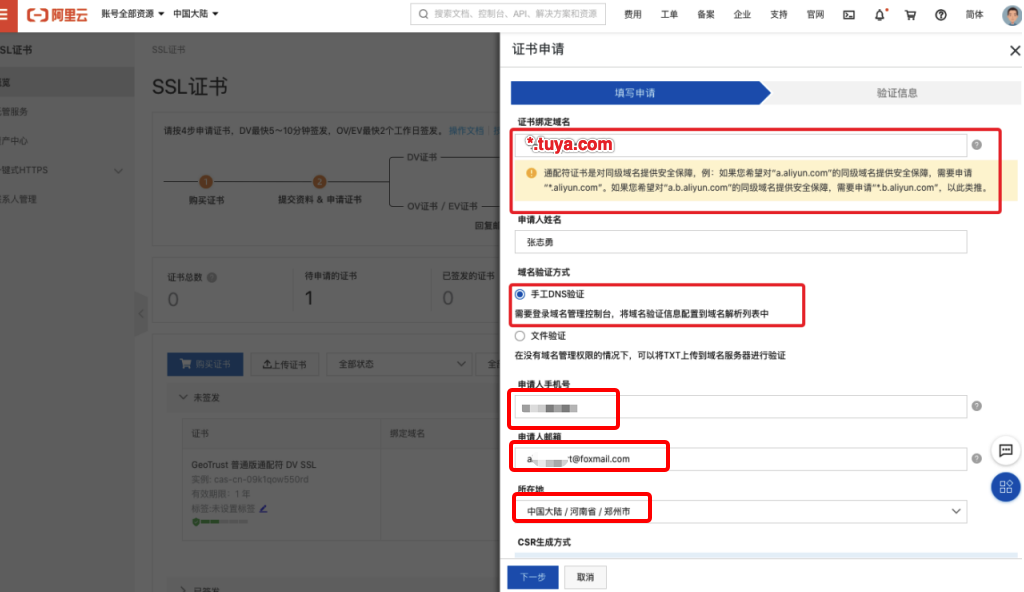Open 费用 menu
The image size is (1024, 592).
(x=632, y=14)
